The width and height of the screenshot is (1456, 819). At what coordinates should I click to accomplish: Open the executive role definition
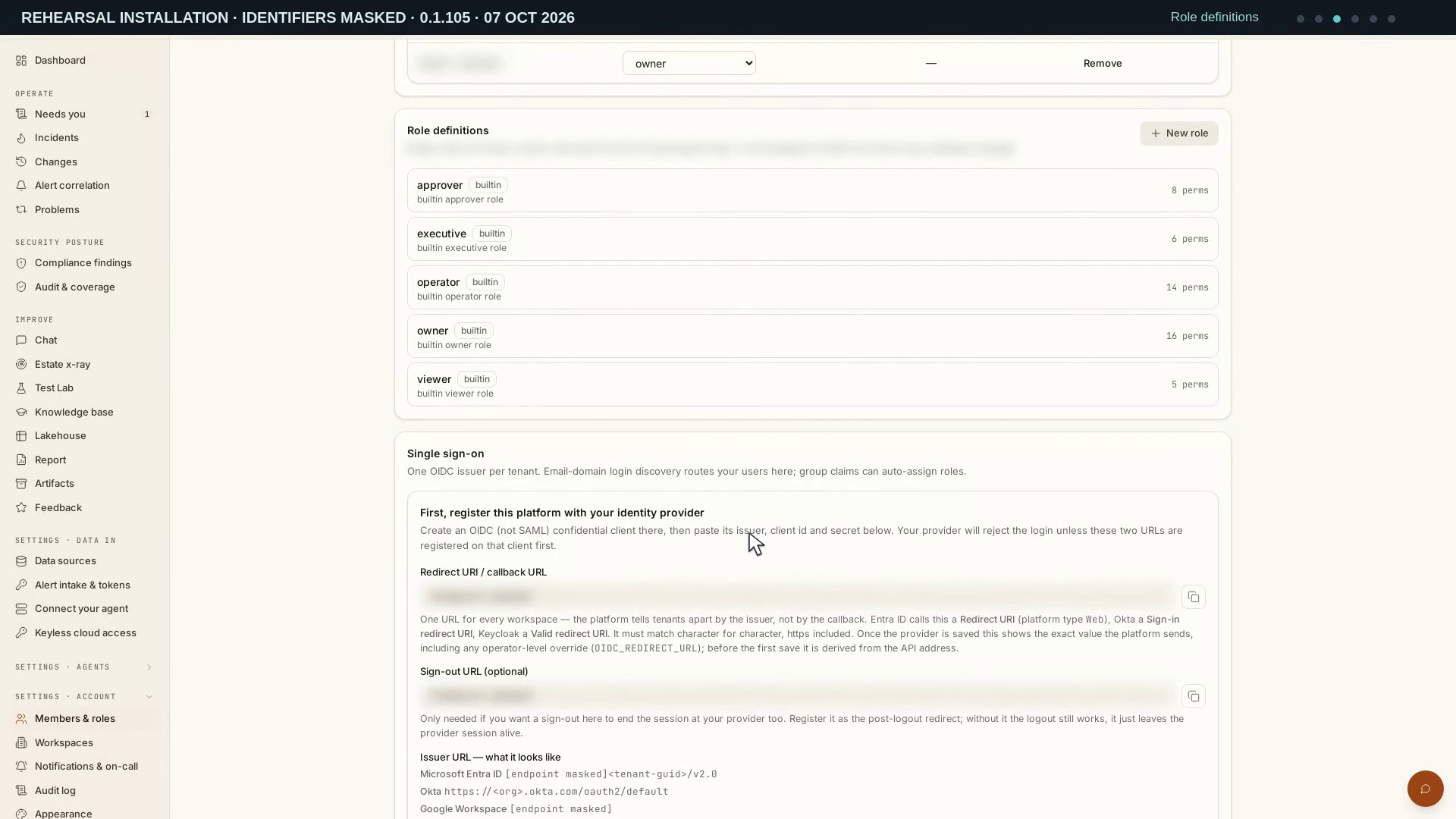click(x=813, y=240)
